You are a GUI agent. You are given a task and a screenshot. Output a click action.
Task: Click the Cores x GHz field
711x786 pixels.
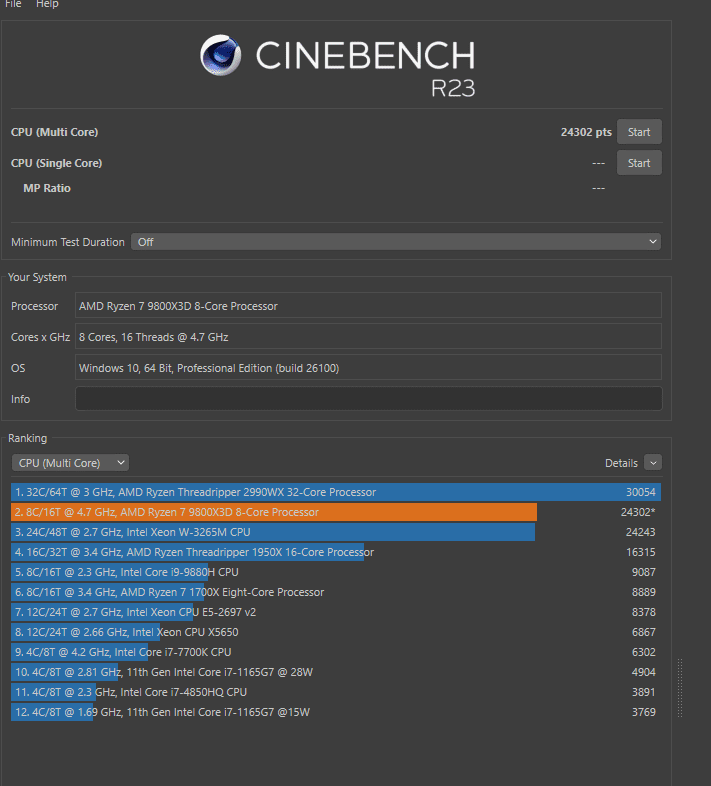coord(369,337)
